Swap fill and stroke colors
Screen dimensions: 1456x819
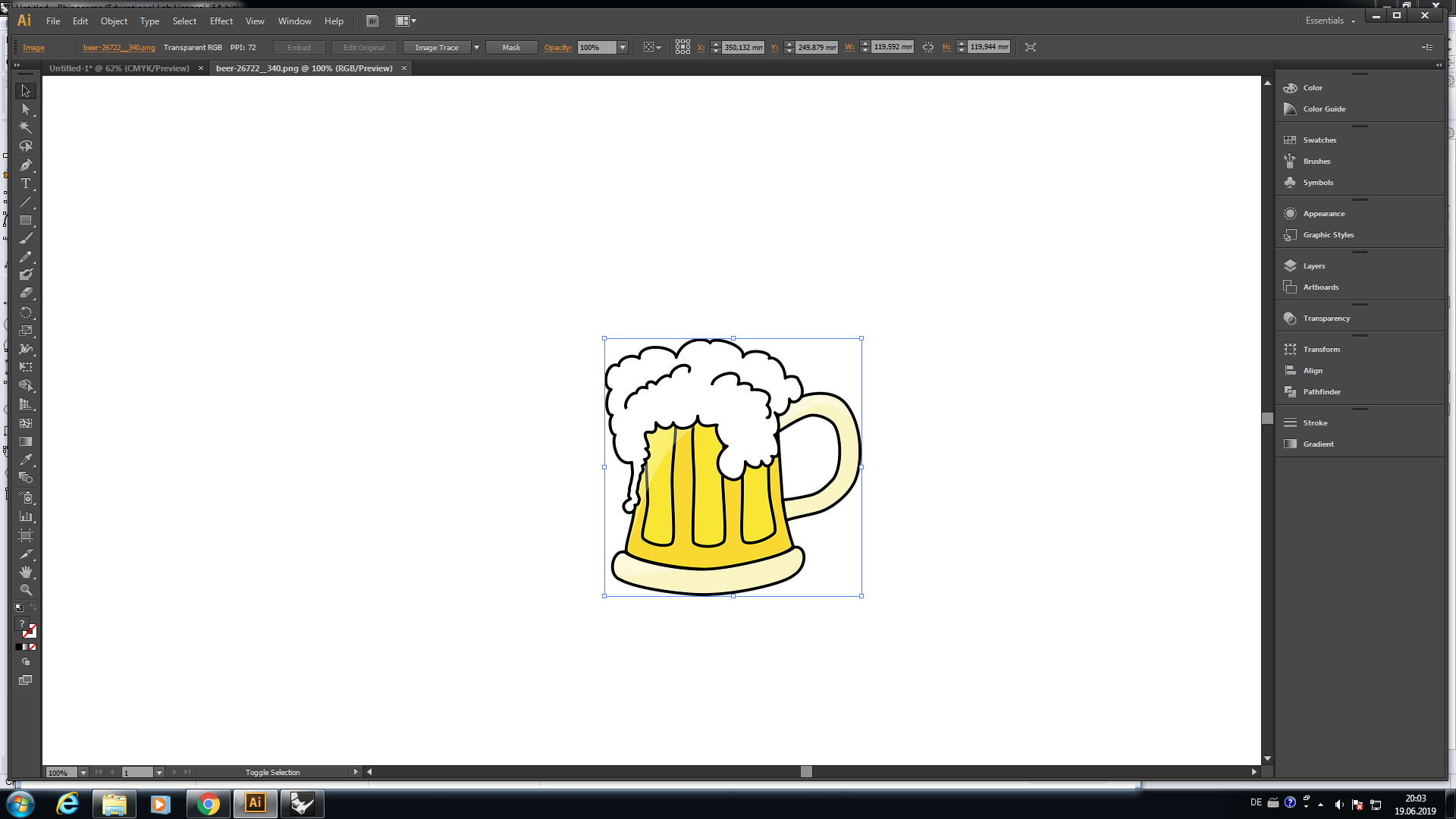(x=33, y=607)
